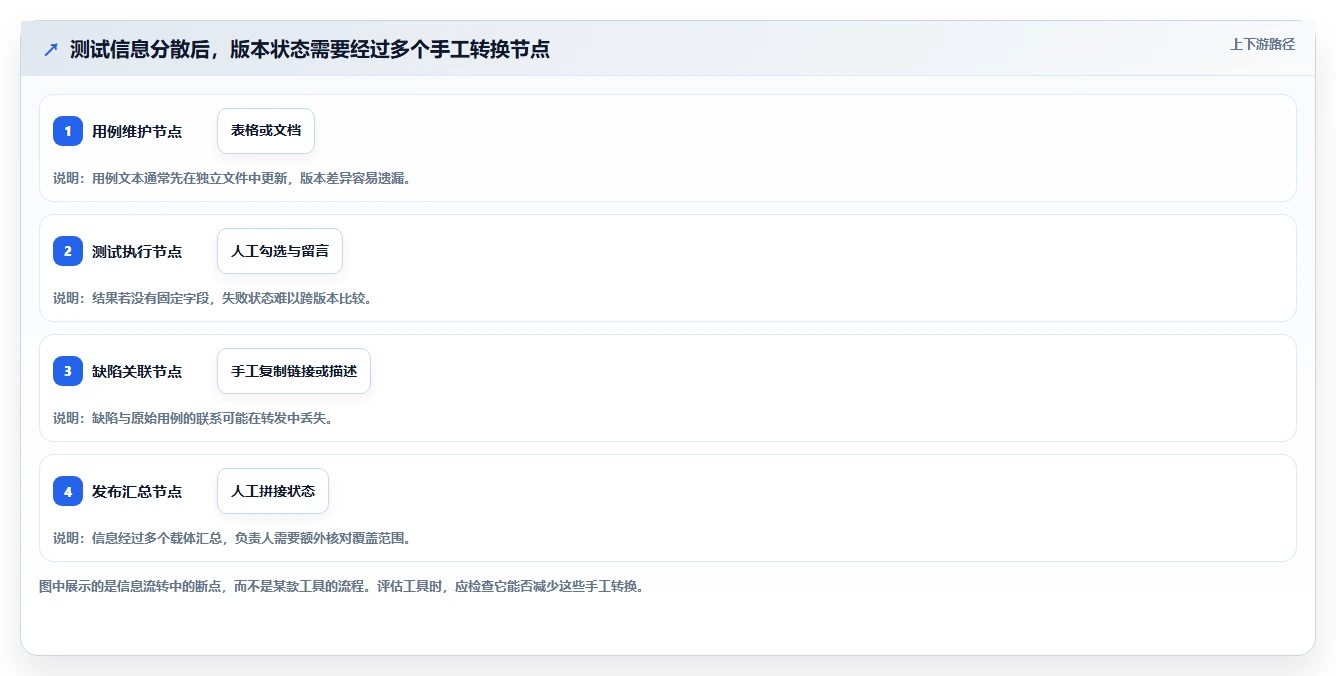Screen dimensions: 1336x676
Task: Select step number 2 badge
Action: coord(68,251)
